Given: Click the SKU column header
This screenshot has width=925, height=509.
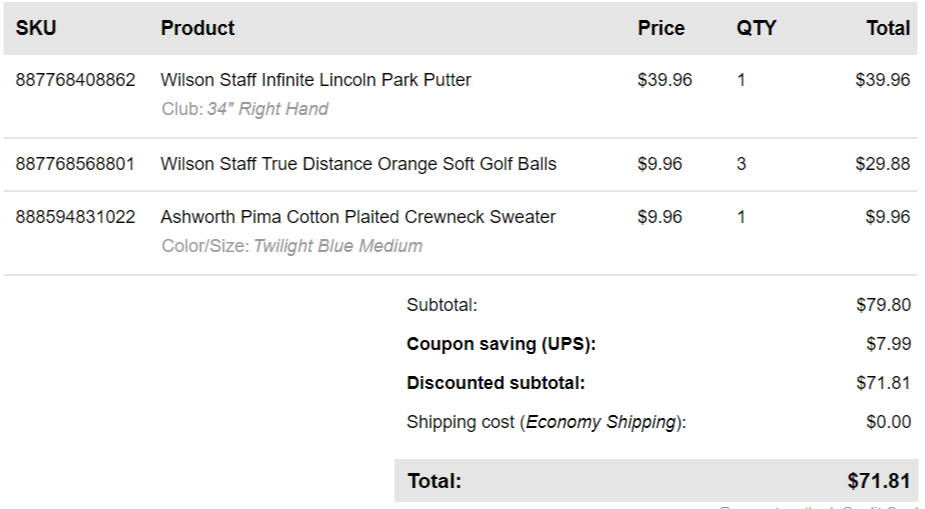Looking at the screenshot, I should coord(36,28).
